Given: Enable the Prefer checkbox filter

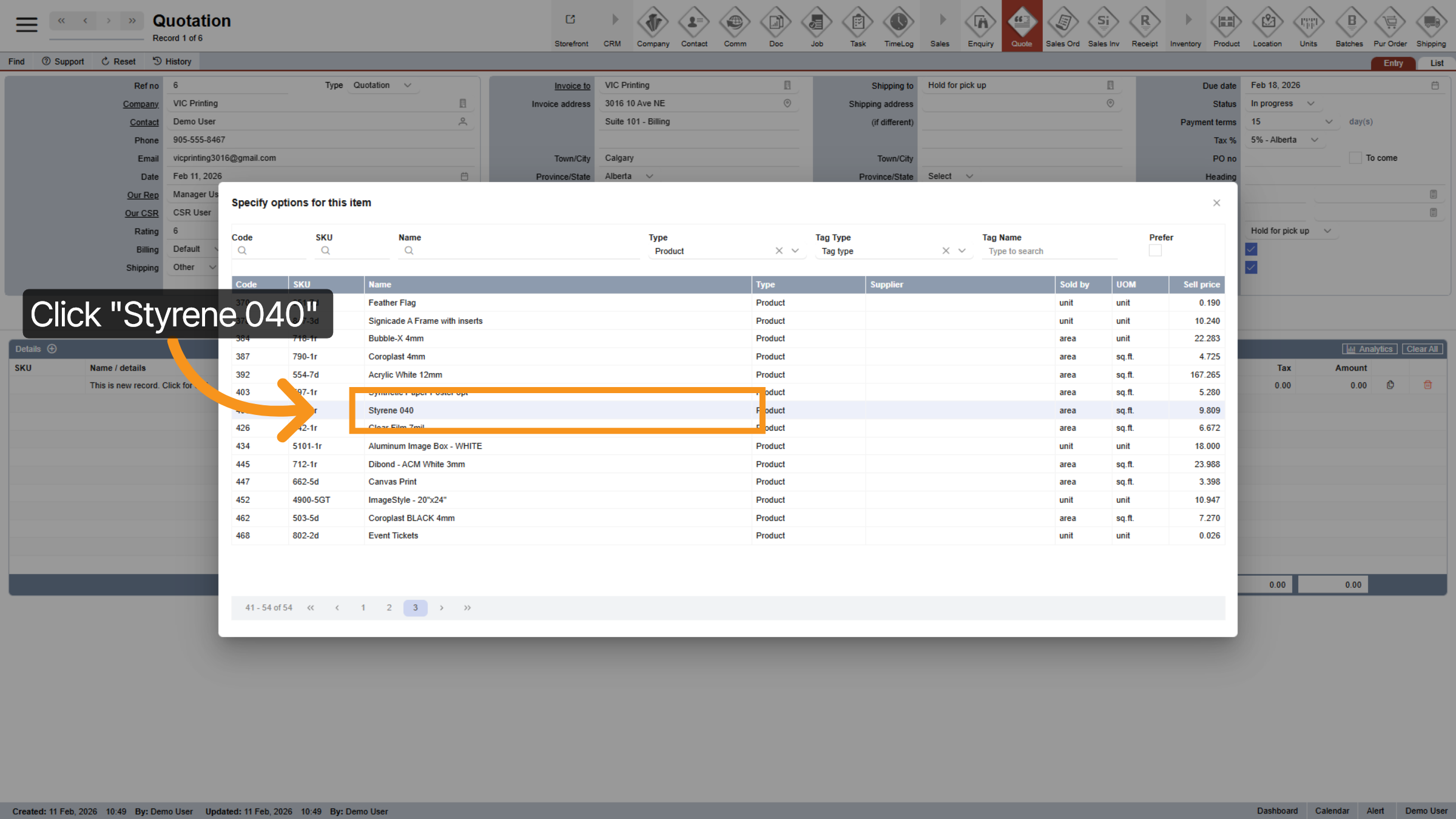Looking at the screenshot, I should click(x=1155, y=251).
